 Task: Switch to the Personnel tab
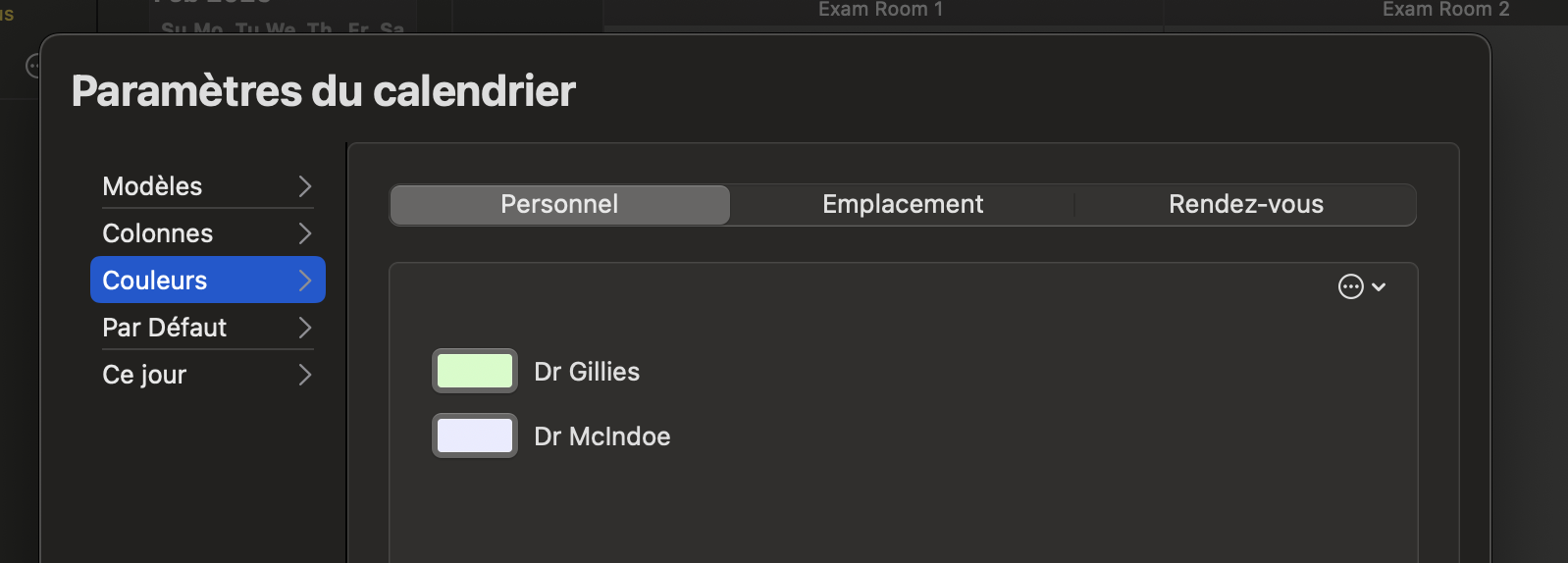559,204
